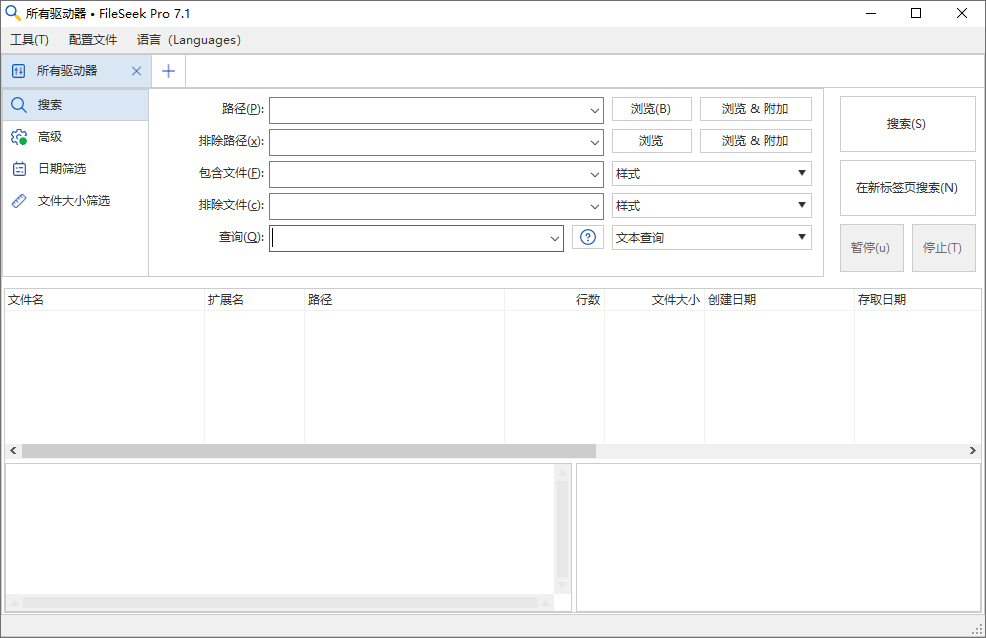This screenshot has width=986, height=638.
Task: Click the drives icon on 所有驱动器 tab
Action: (x=18, y=71)
